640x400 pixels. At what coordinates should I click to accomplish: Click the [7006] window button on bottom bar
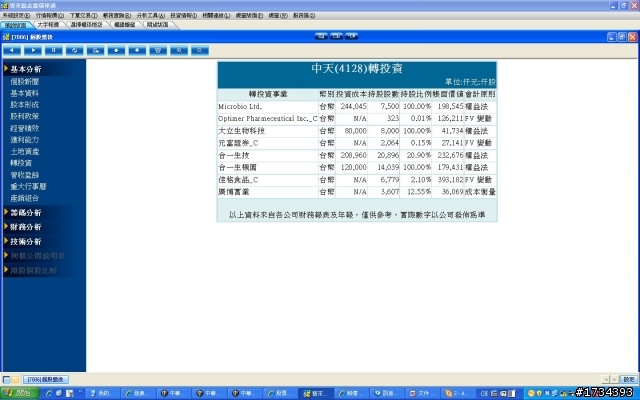pyautogui.click(x=45, y=380)
